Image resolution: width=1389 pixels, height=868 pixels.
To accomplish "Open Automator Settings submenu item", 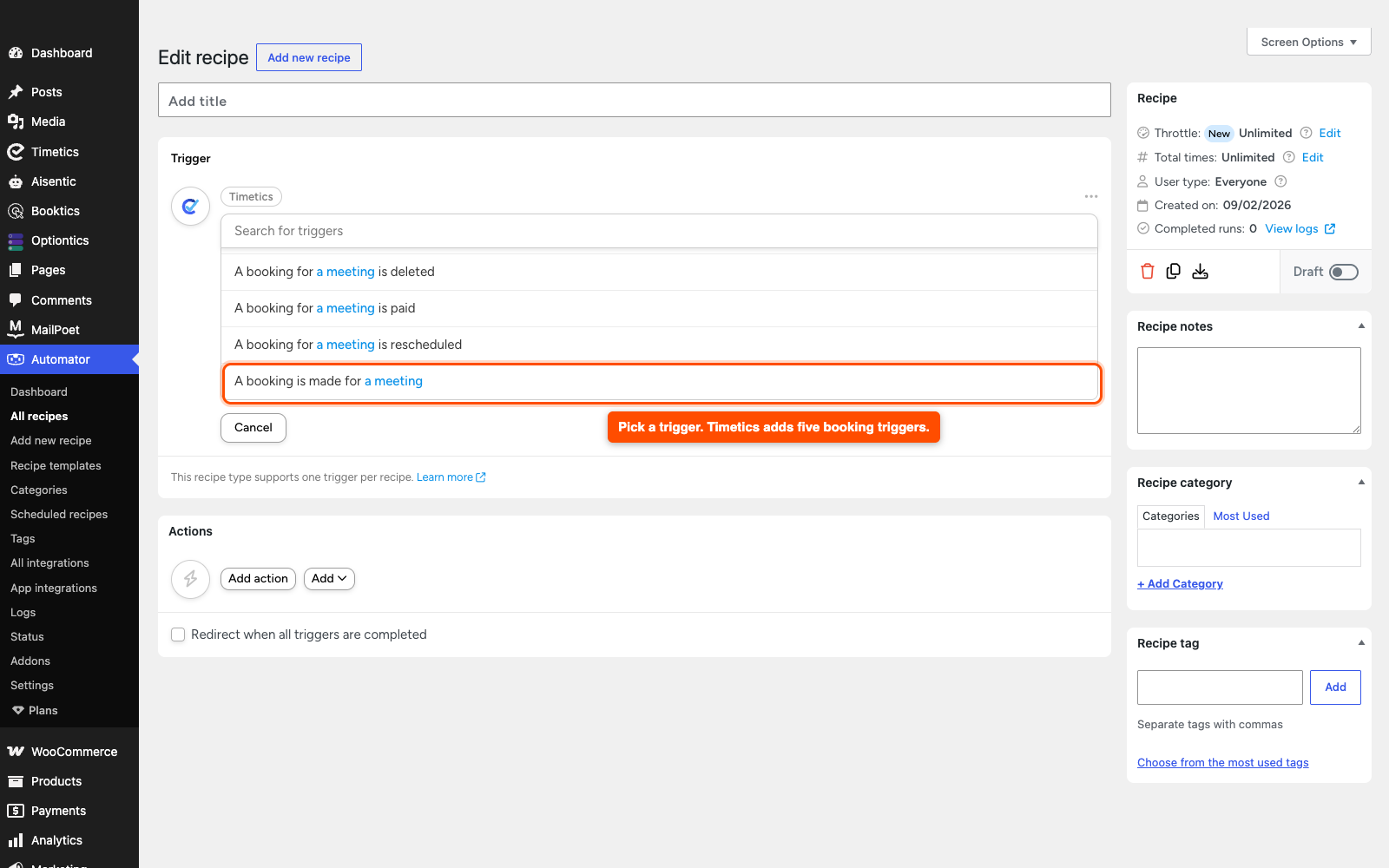I will (32, 686).
